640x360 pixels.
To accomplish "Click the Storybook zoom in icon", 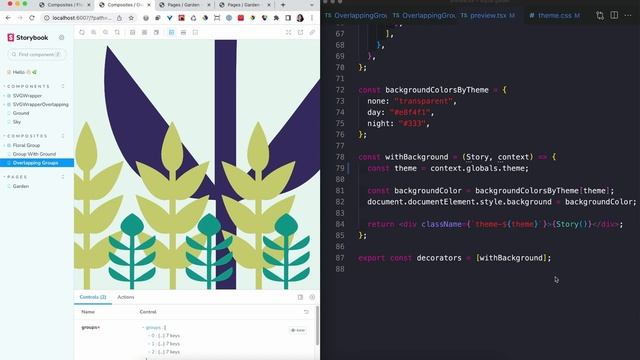I will [93, 32].
